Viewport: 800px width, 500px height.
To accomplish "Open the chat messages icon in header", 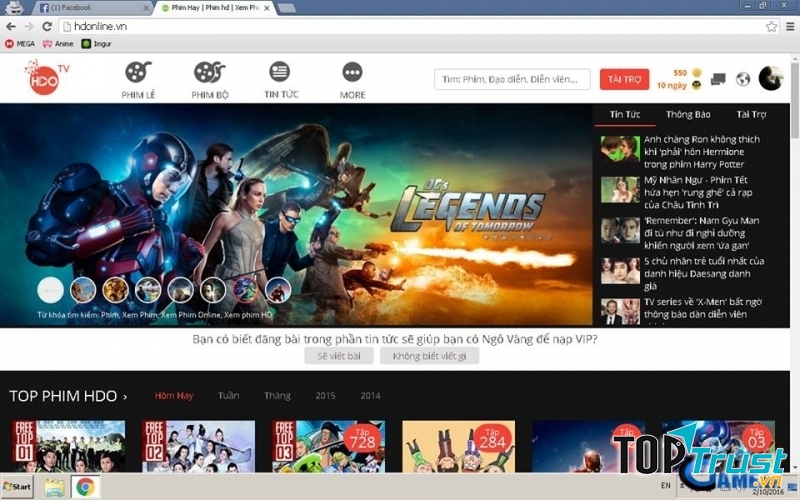I will 718,79.
